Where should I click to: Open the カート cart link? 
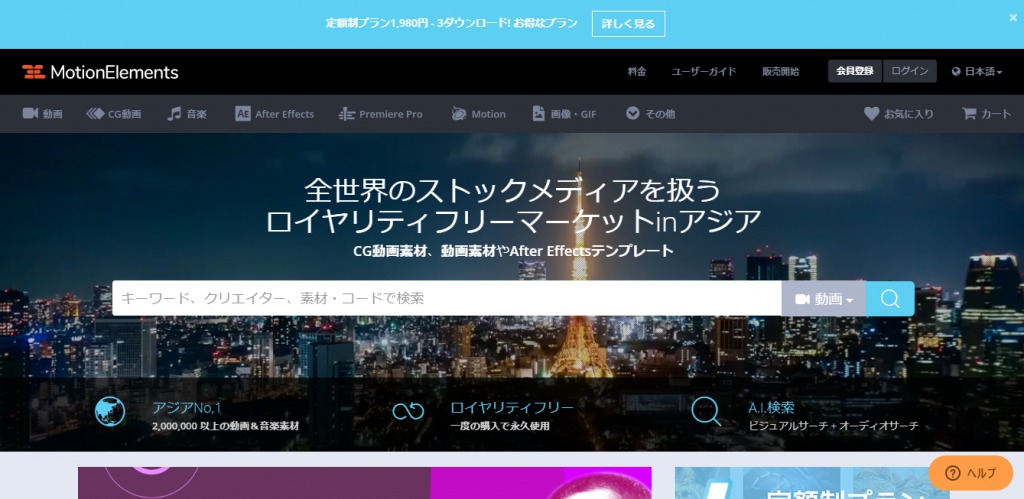pyautogui.click(x=987, y=114)
